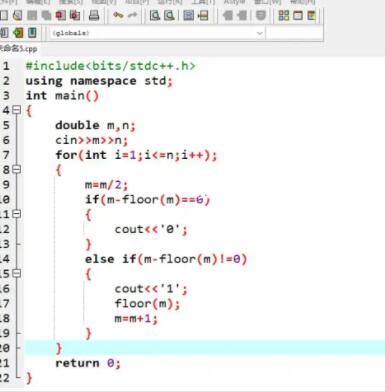This screenshot has height=392, width=385.
Task: Switch to the 未命名5.cpp file tab
Action: [x=18, y=49]
